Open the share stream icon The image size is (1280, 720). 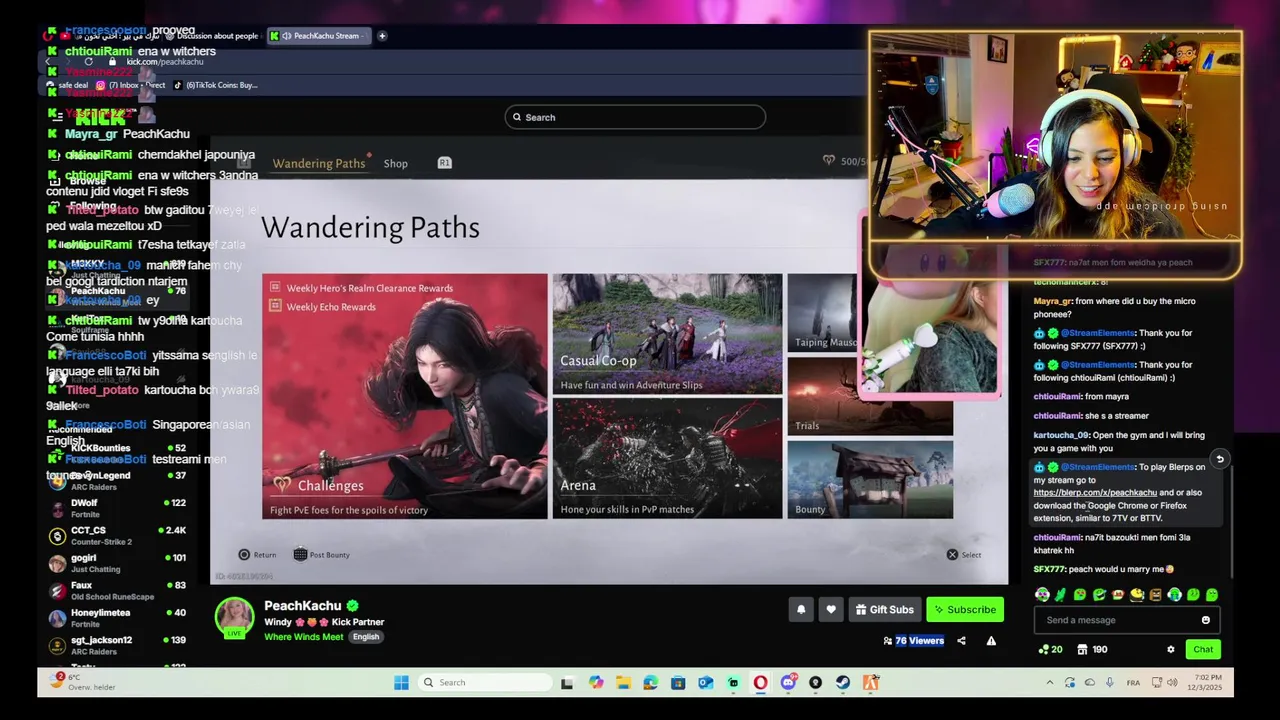click(961, 641)
